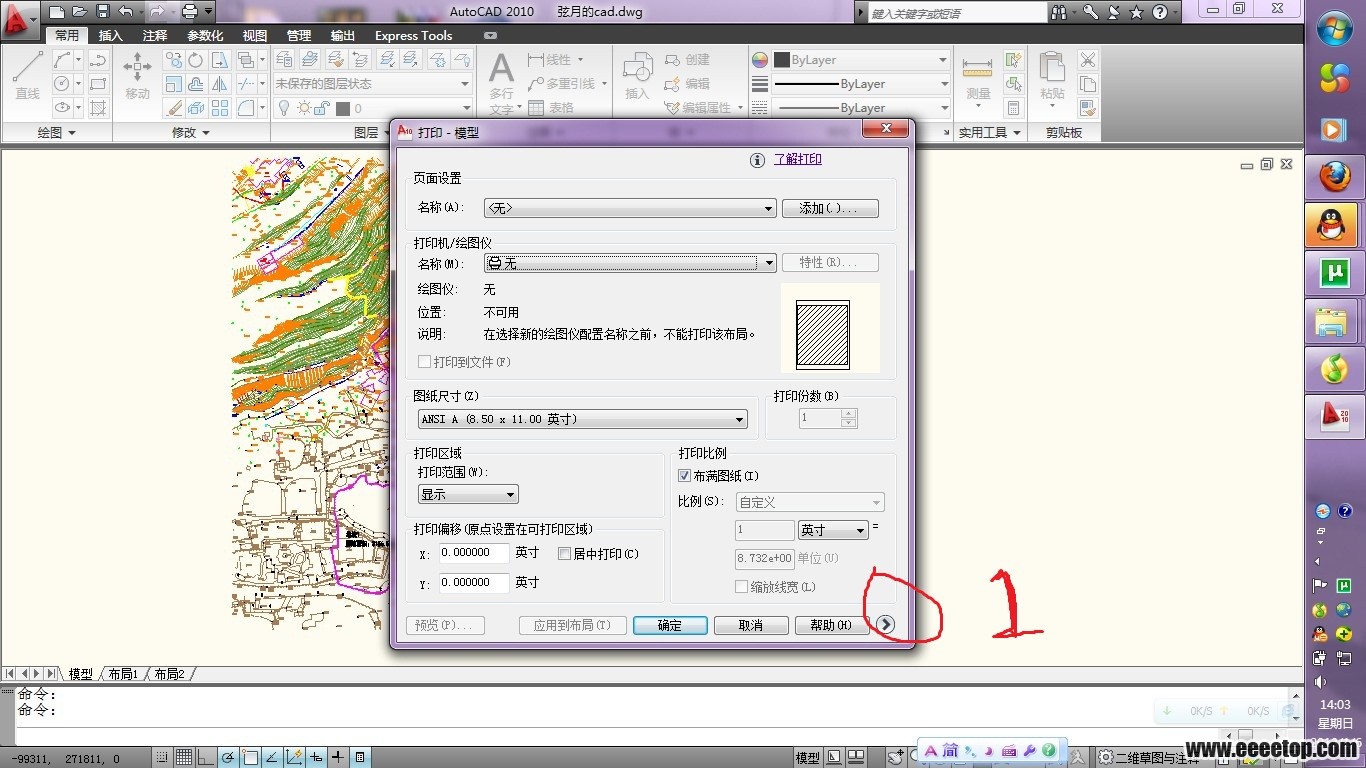Expand more options with the > arrow button
Screen dimensions: 1366x768
(x=886, y=624)
